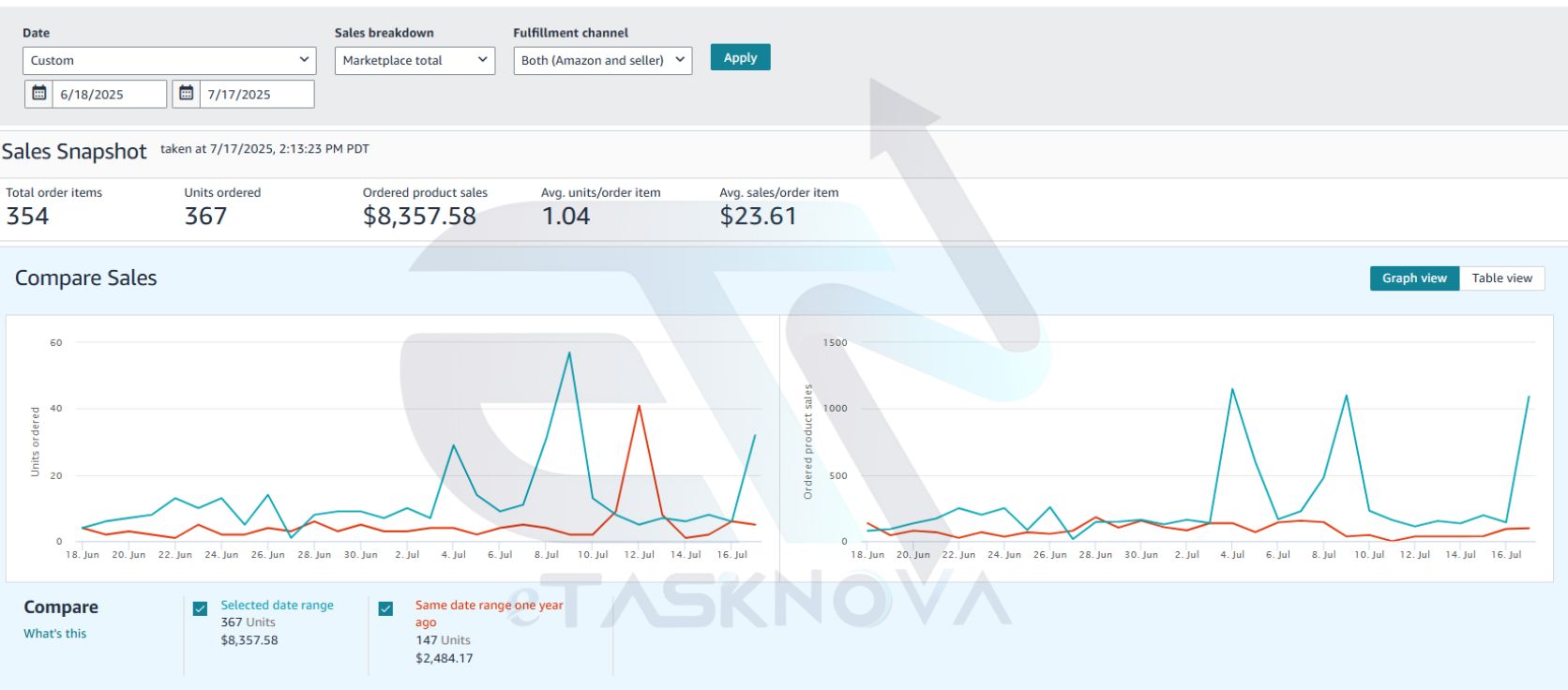This screenshot has width=1568, height=690.
Task: Click the red 12 Jul peak on units chart
Action: tap(639, 406)
